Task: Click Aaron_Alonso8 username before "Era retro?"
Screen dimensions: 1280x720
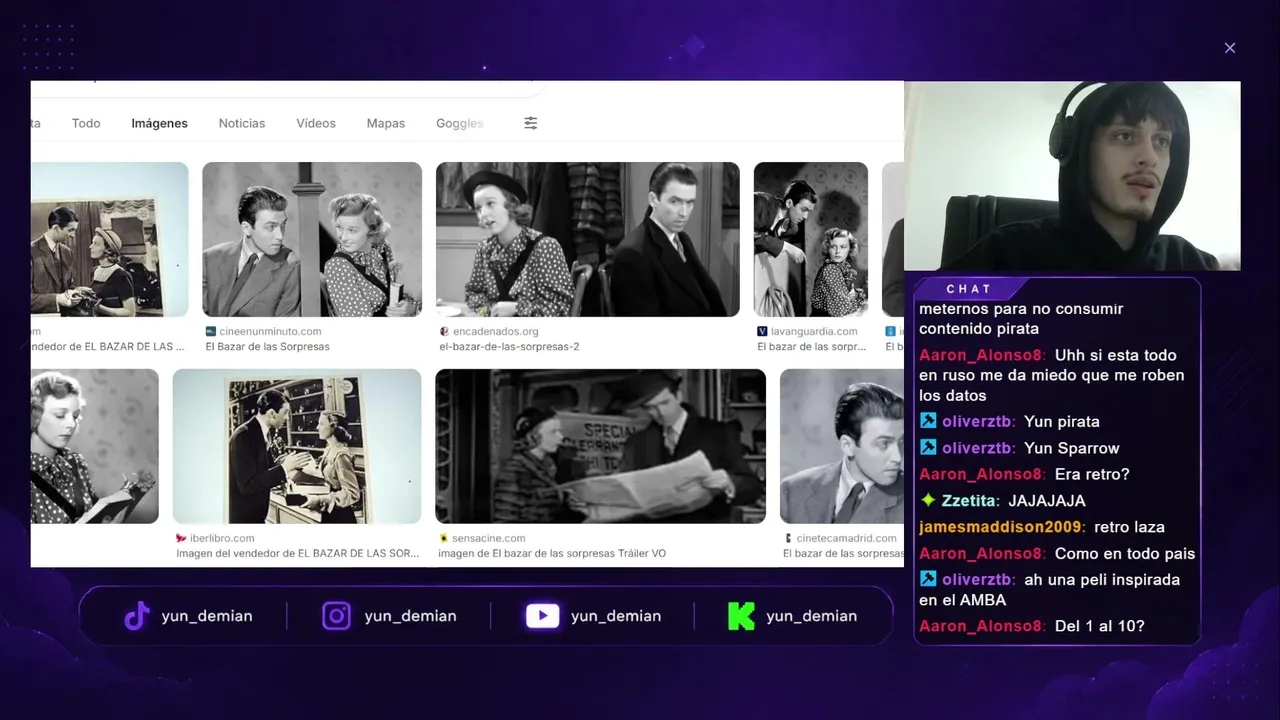Action: (983, 474)
